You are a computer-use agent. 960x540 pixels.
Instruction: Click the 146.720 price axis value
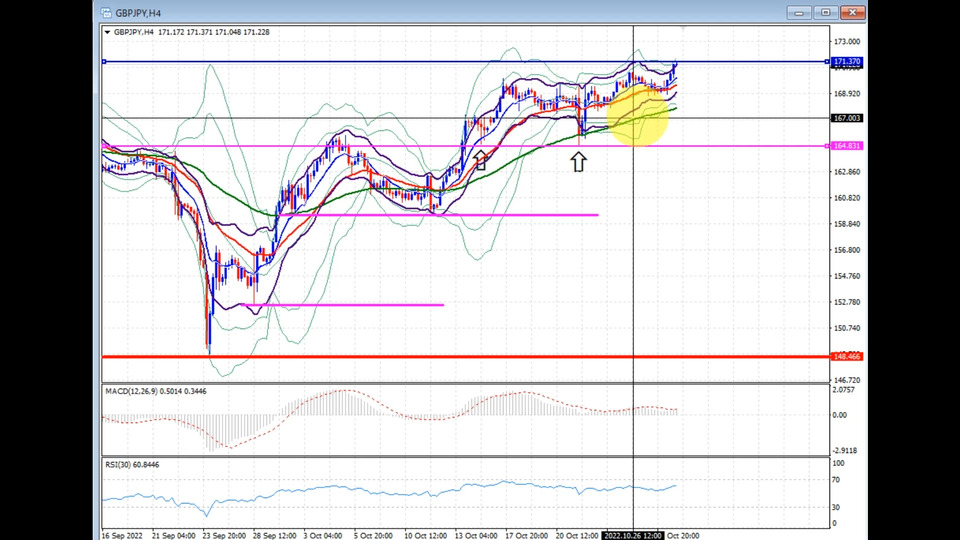pos(847,380)
